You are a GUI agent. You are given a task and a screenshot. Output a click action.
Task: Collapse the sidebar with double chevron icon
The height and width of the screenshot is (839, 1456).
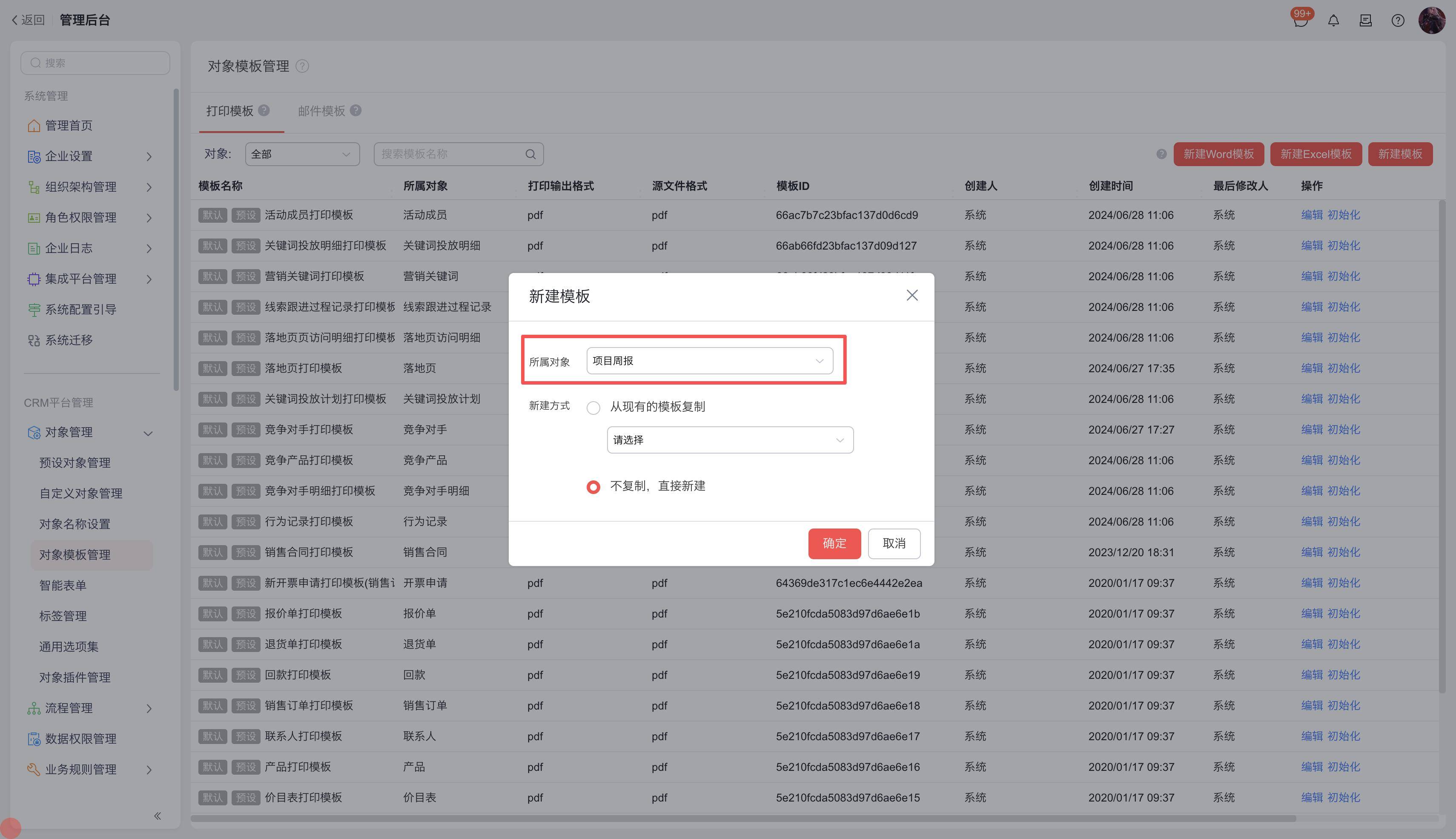point(157,816)
